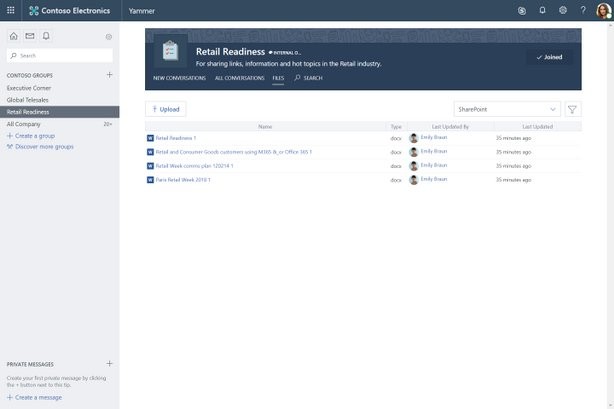Start a new private message with plus

click(x=109, y=364)
